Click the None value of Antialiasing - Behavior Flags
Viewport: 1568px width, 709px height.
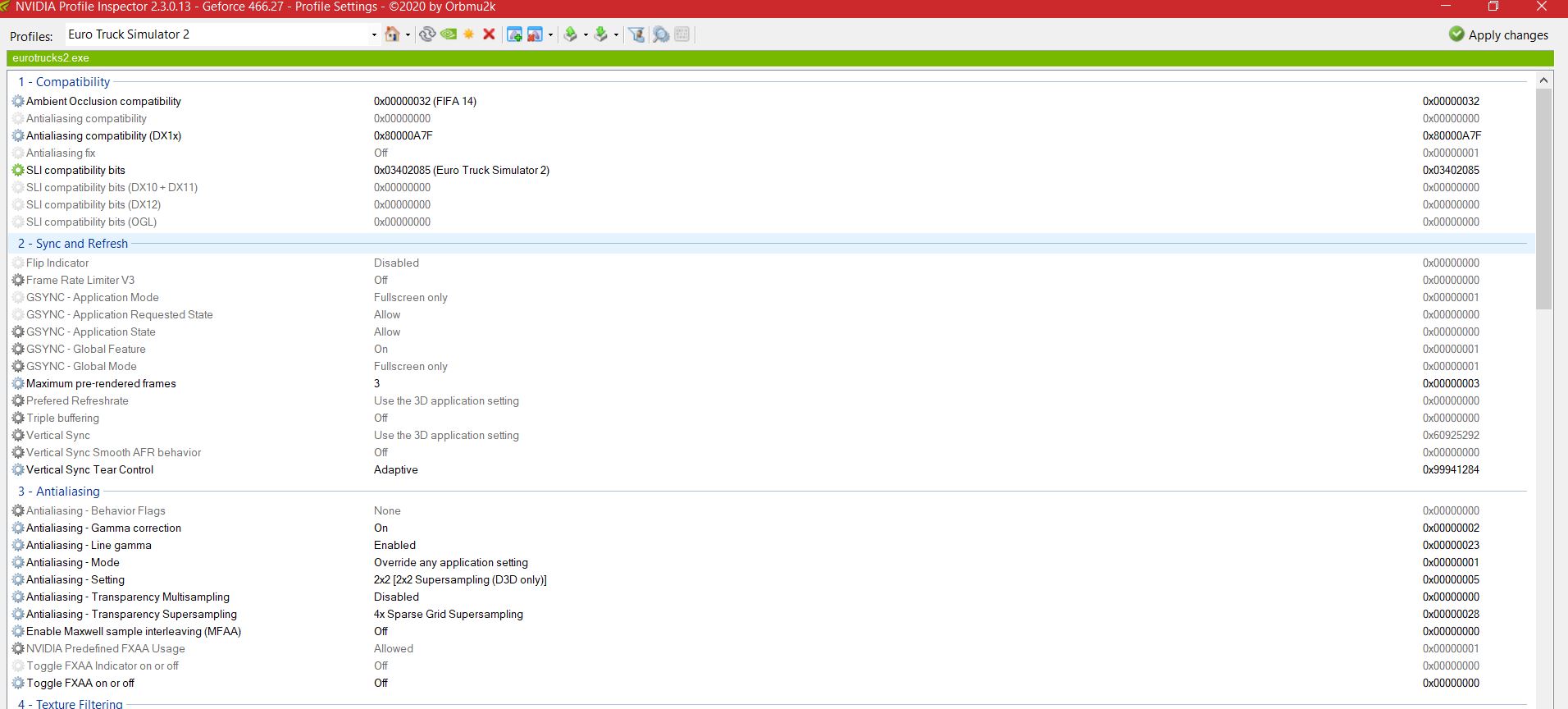pos(387,511)
